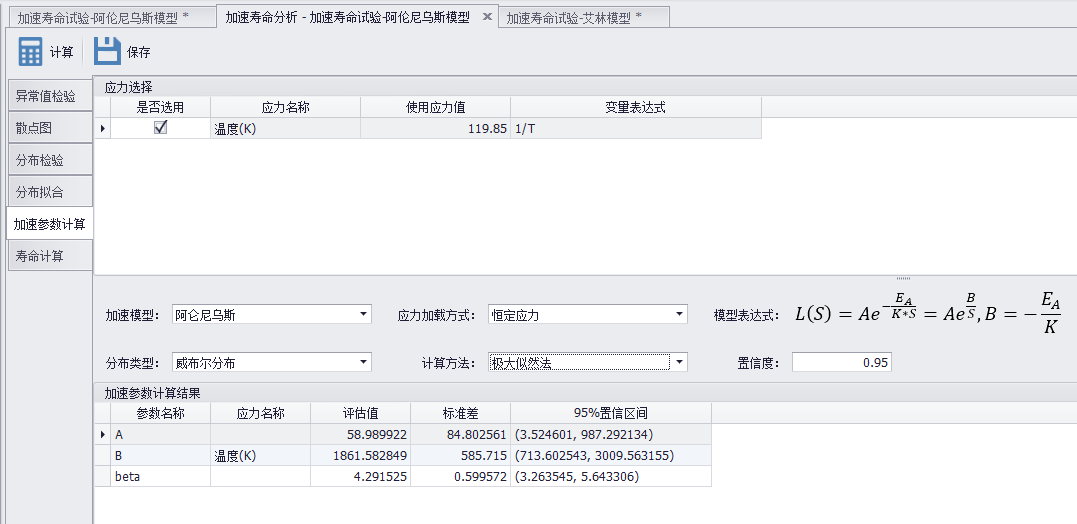Click 温度(K) in the stress selection row
Viewport: 1077px width, 524px height.
tap(285, 128)
